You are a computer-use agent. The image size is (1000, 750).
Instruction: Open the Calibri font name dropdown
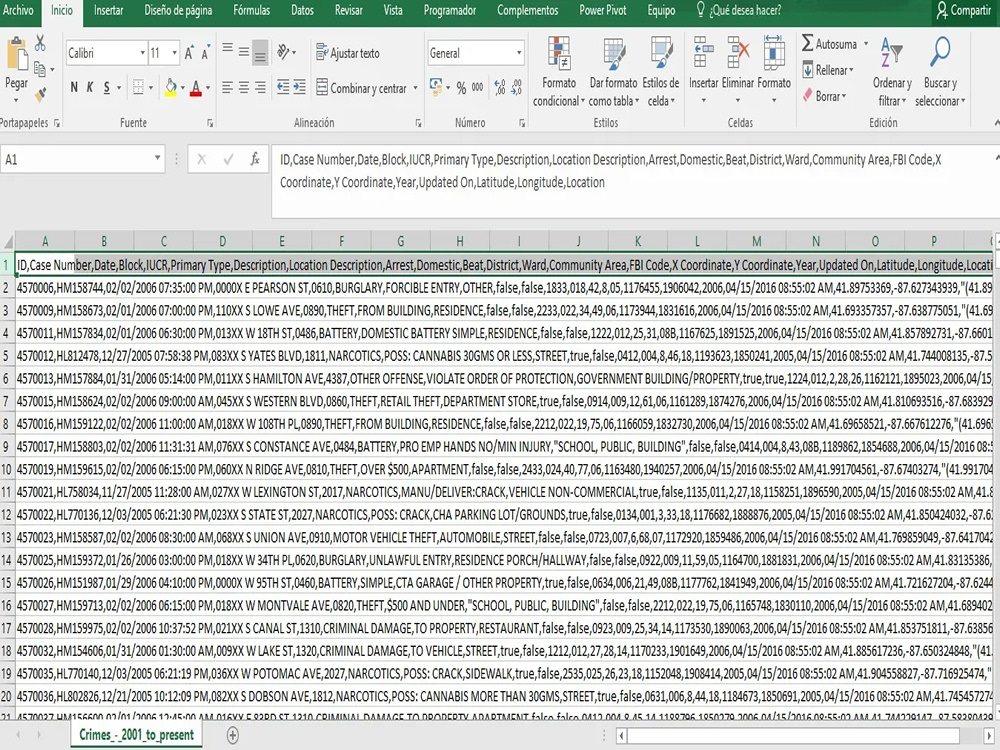coord(142,53)
